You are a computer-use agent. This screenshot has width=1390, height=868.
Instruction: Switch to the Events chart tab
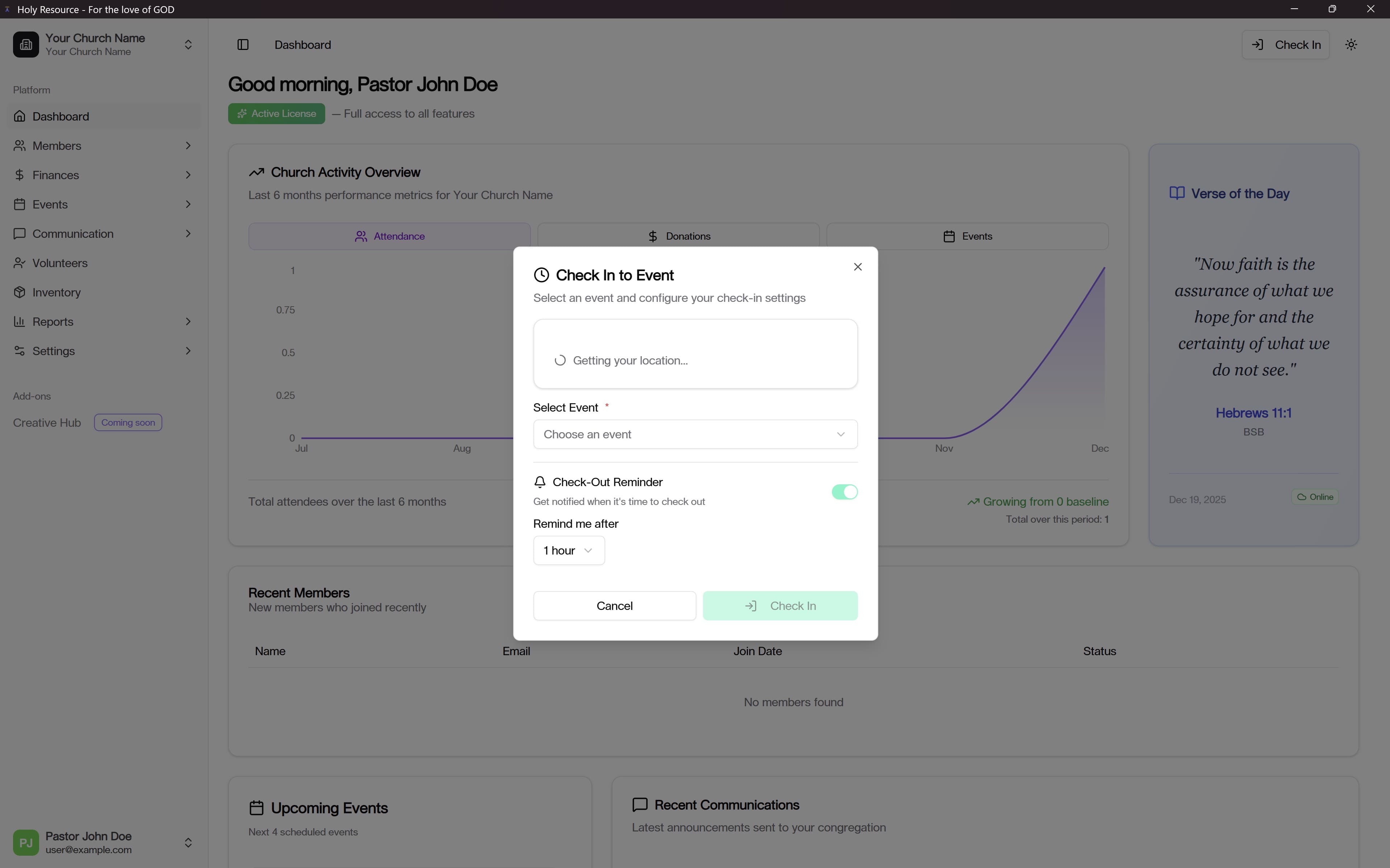coord(967,236)
